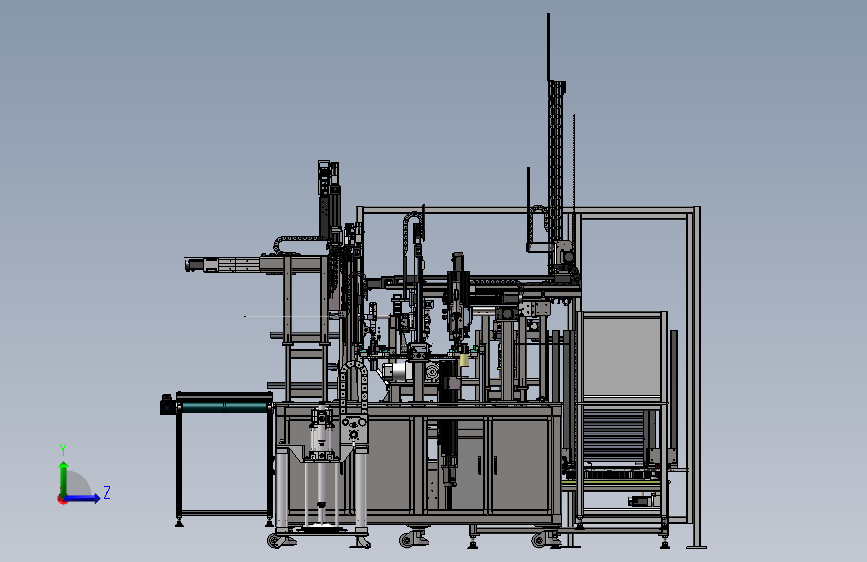The image size is (867, 562).
Task: Click the blue Z axis of the orientation triad
Action: (83, 498)
